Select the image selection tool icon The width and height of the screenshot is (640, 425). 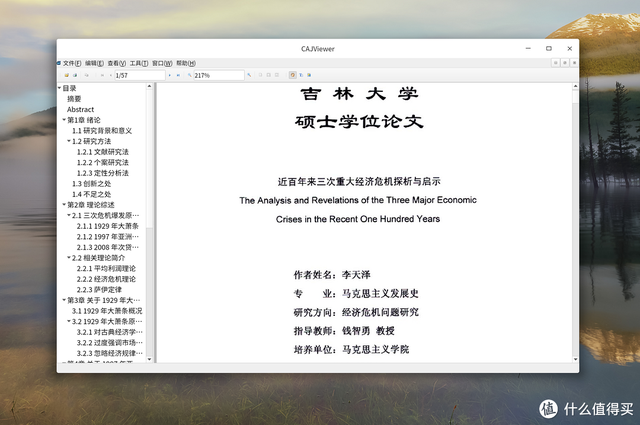[x=309, y=75]
